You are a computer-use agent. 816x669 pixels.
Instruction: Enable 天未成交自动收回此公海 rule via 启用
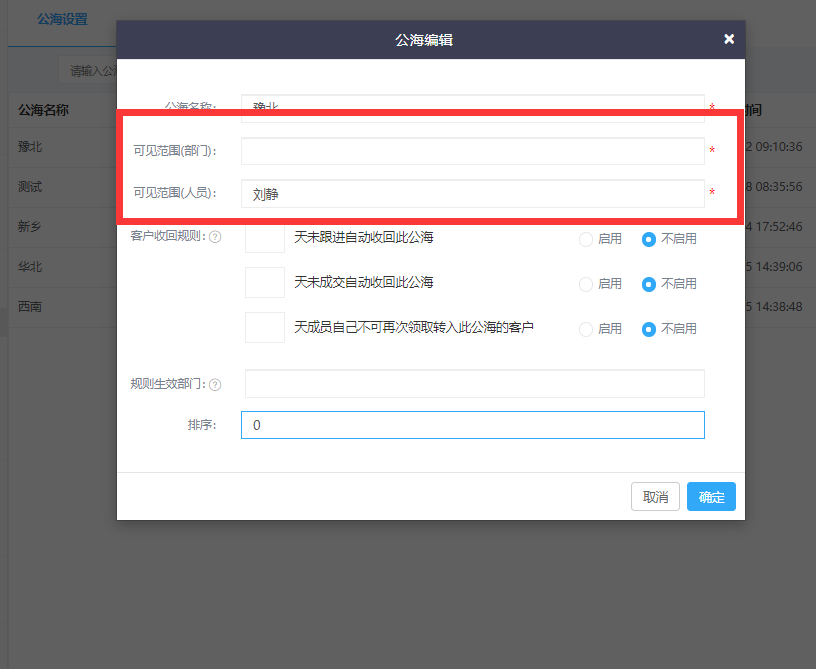pyautogui.click(x=586, y=284)
